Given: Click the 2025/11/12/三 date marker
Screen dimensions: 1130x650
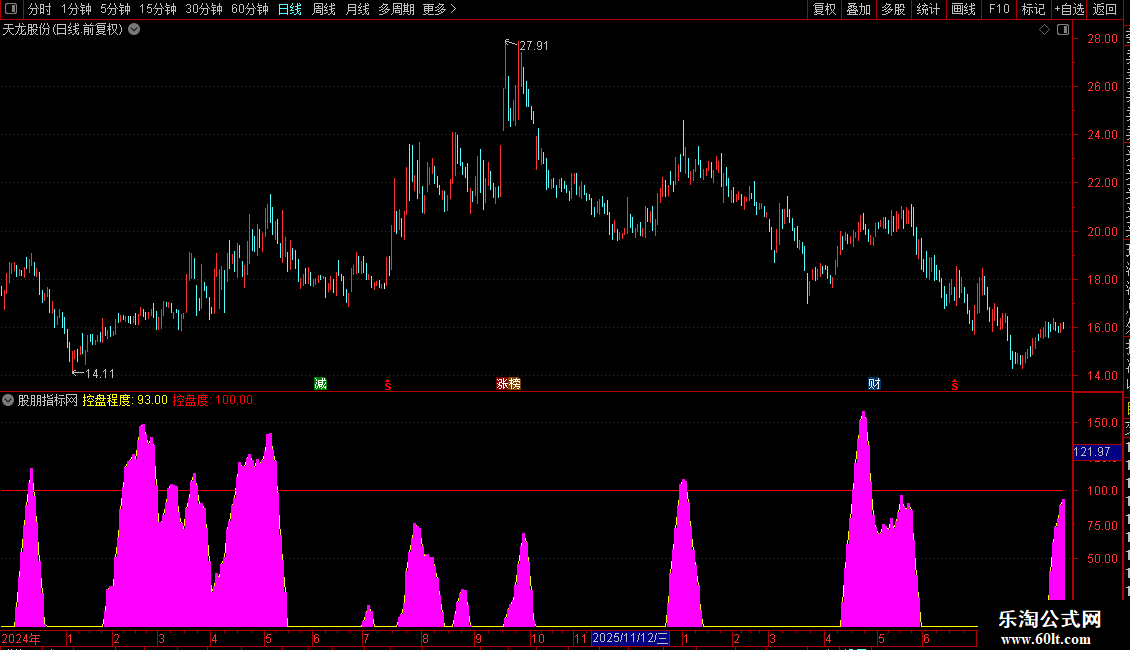Looking at the screenshot, I should tap(630, 638).
